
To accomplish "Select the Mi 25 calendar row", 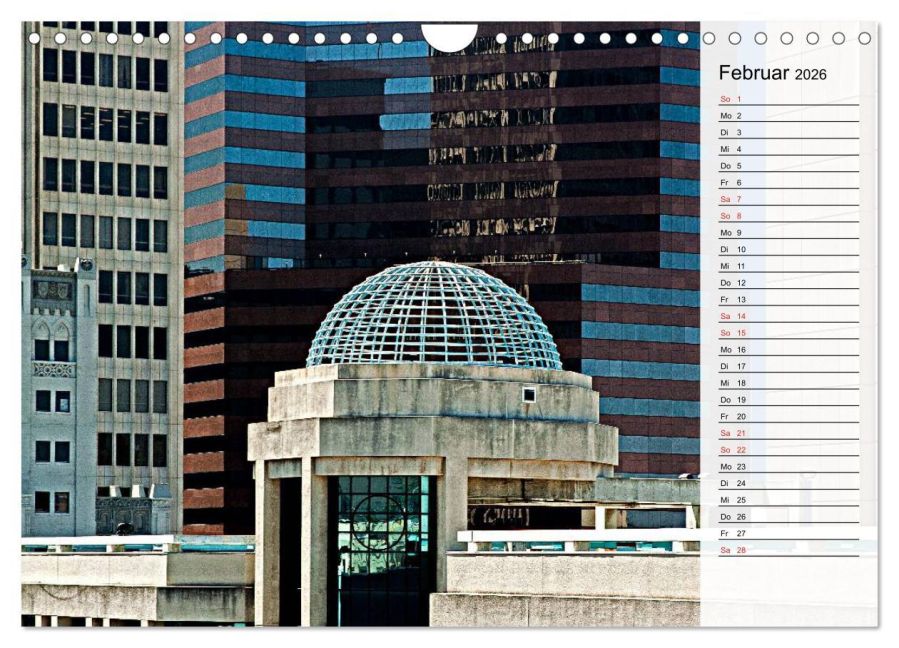I will (x=789, y=500).
